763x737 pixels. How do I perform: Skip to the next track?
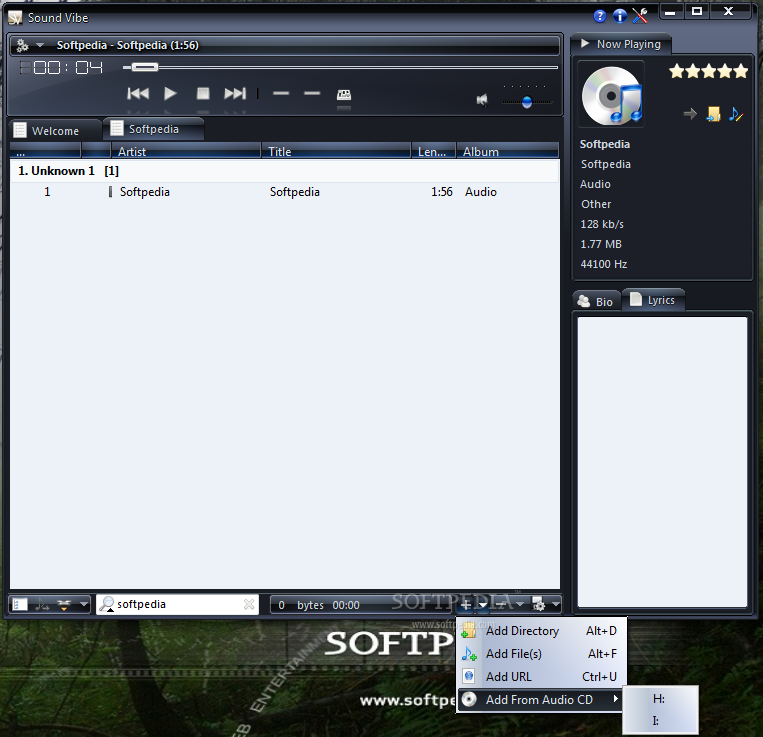tap(235, 93)
